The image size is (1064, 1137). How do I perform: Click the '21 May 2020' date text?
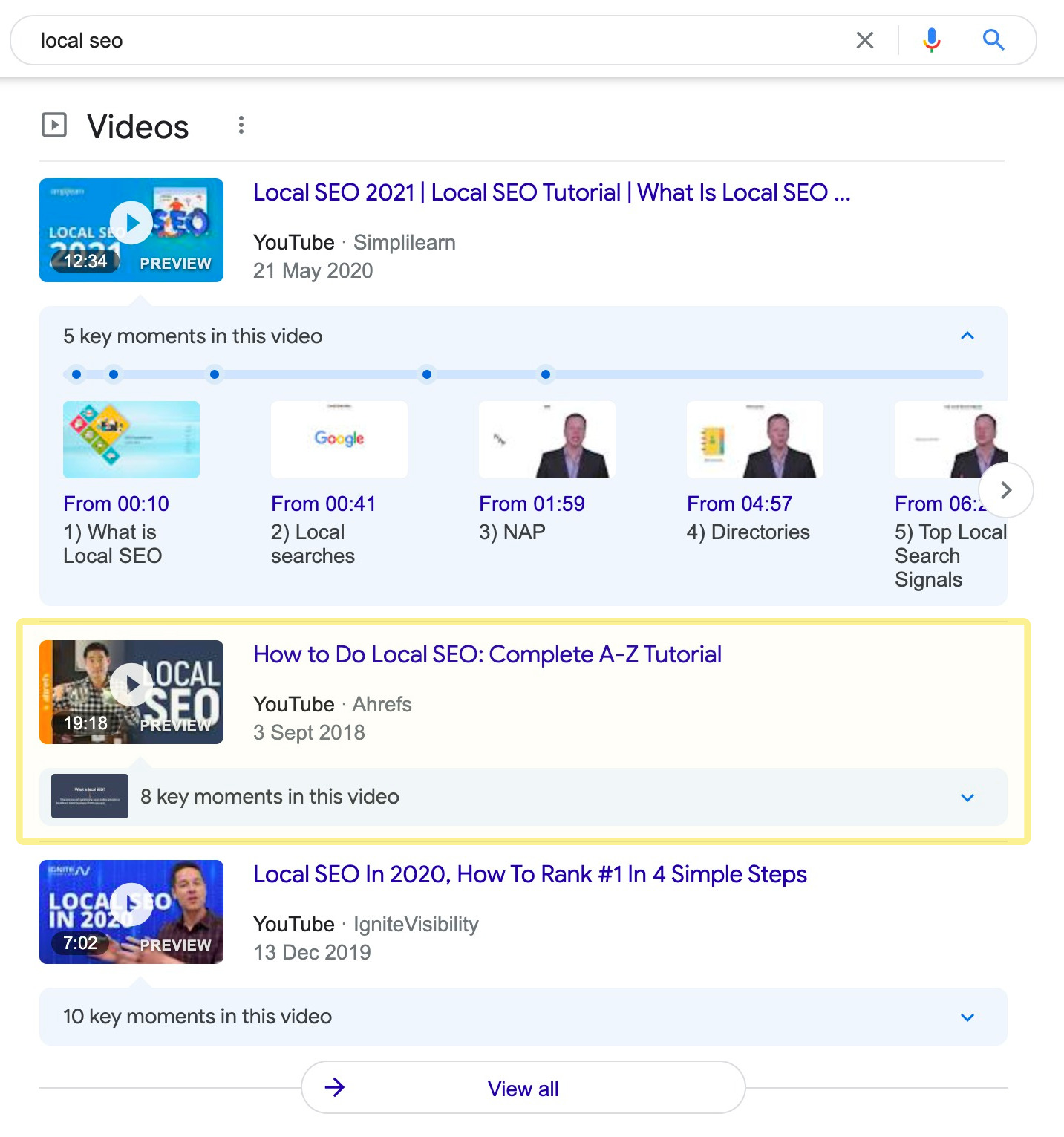[x=313, y=270]
